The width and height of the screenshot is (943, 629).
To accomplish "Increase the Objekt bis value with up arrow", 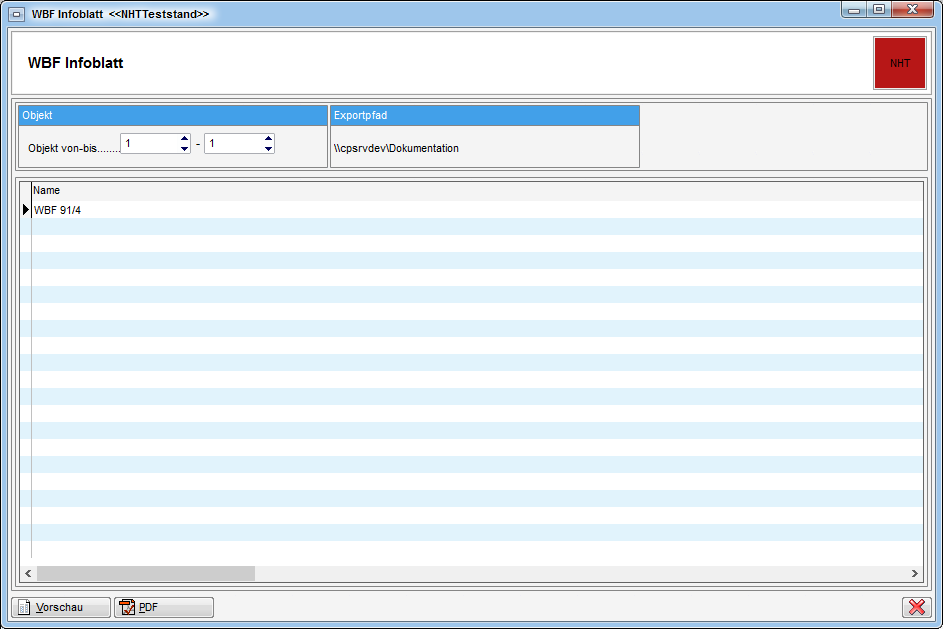I will coord(268,139).
